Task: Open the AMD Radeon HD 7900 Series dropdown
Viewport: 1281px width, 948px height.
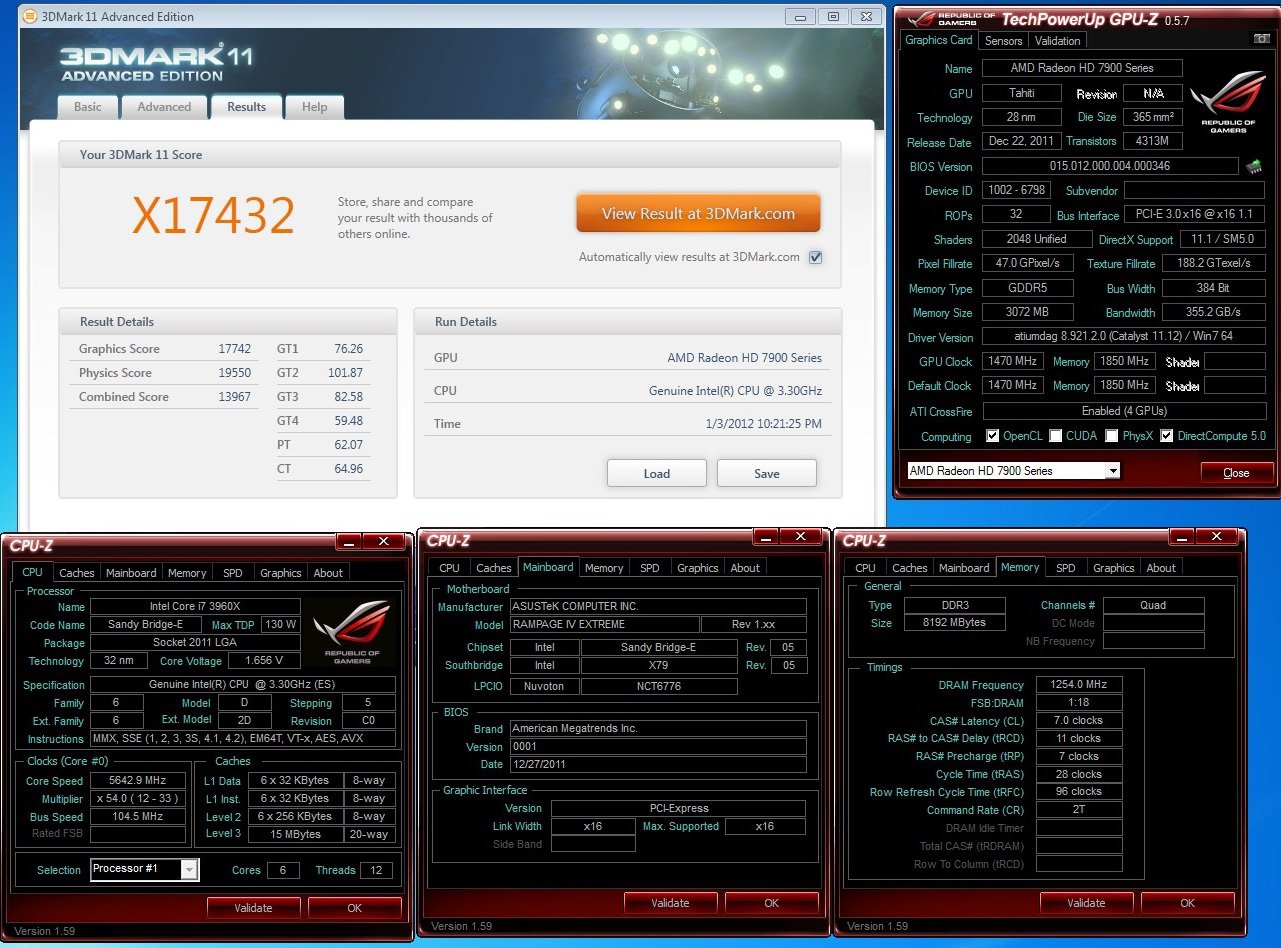Action: 1112,471
